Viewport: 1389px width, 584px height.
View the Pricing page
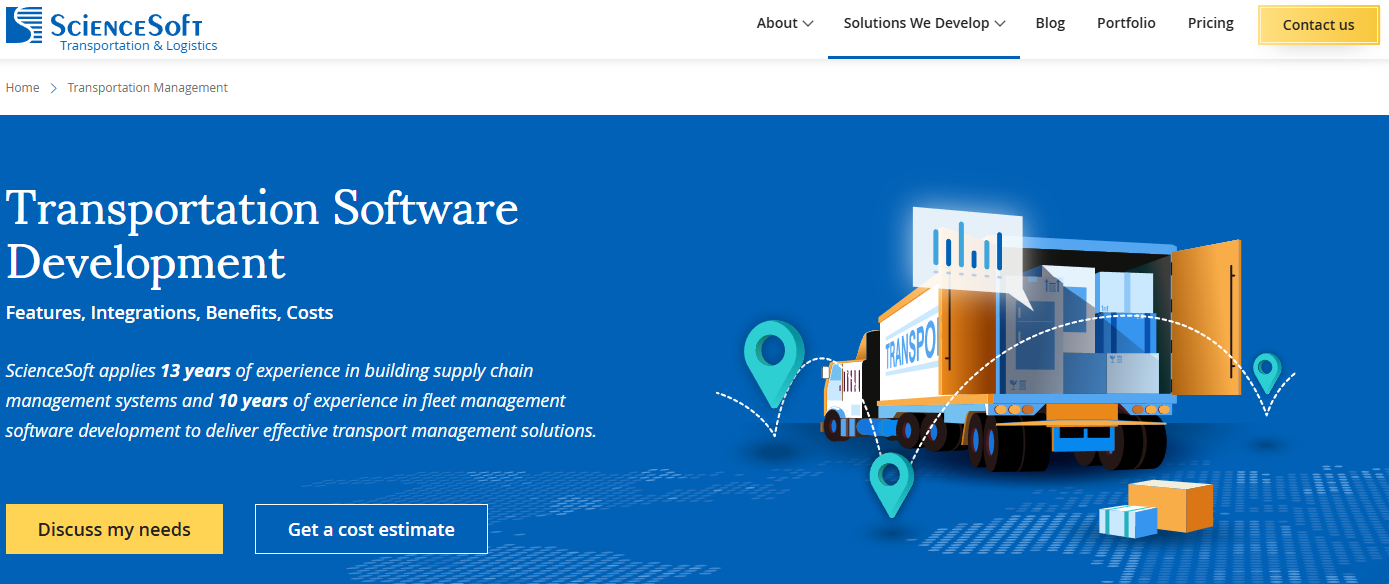1211,23
